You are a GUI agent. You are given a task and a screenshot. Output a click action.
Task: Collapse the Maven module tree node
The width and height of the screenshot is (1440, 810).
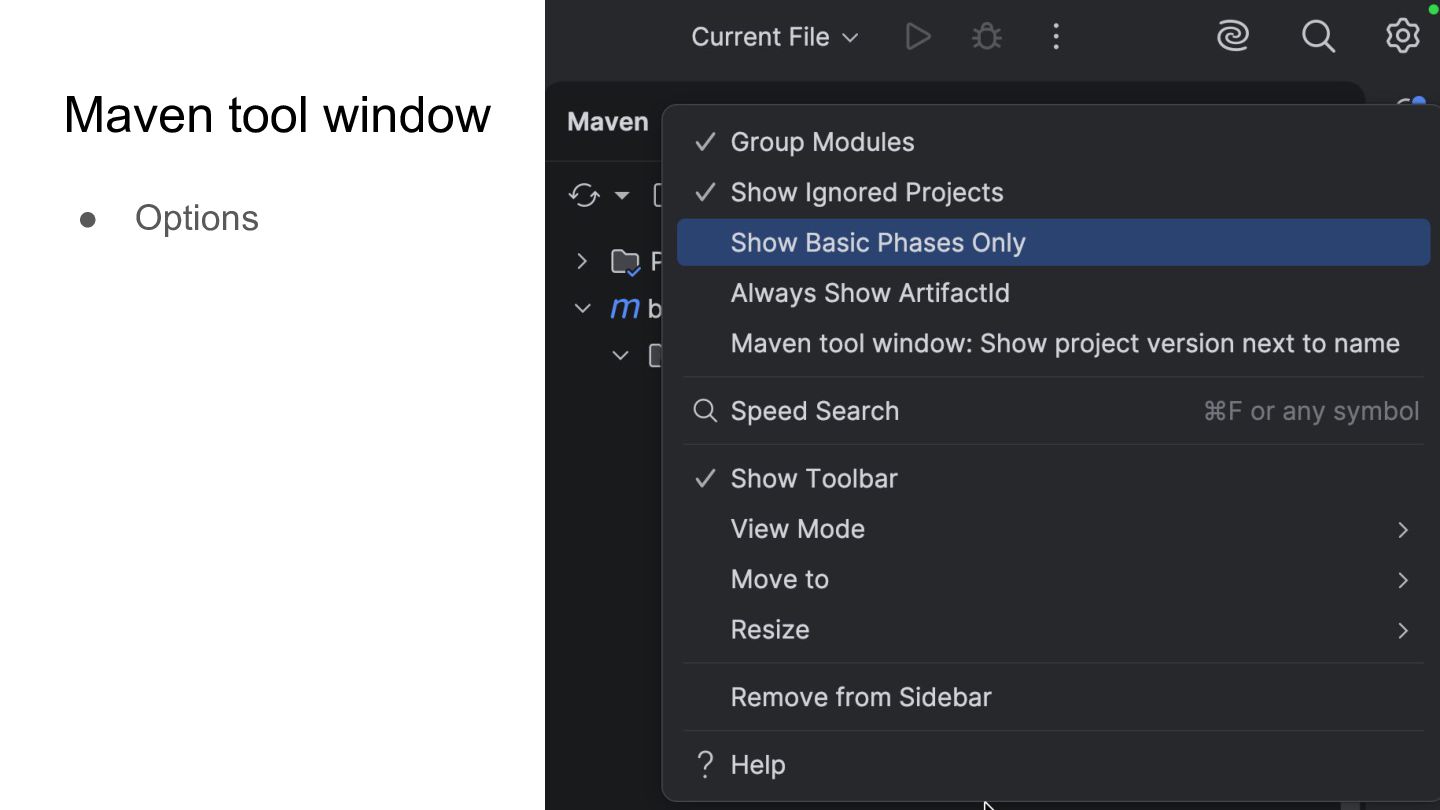click(x=583, y=308)
